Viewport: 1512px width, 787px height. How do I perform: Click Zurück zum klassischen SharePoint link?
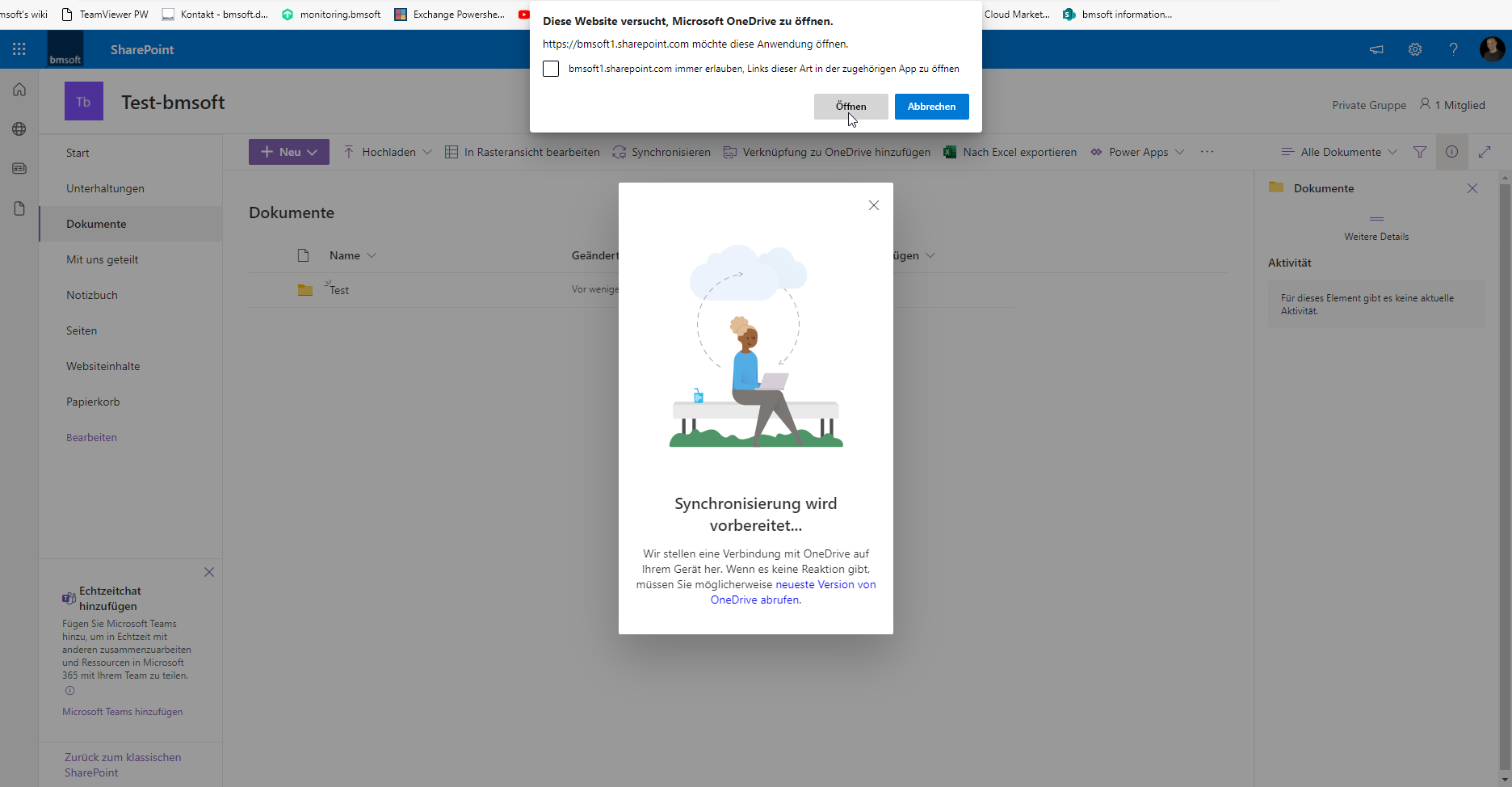[x=123, y=764]
